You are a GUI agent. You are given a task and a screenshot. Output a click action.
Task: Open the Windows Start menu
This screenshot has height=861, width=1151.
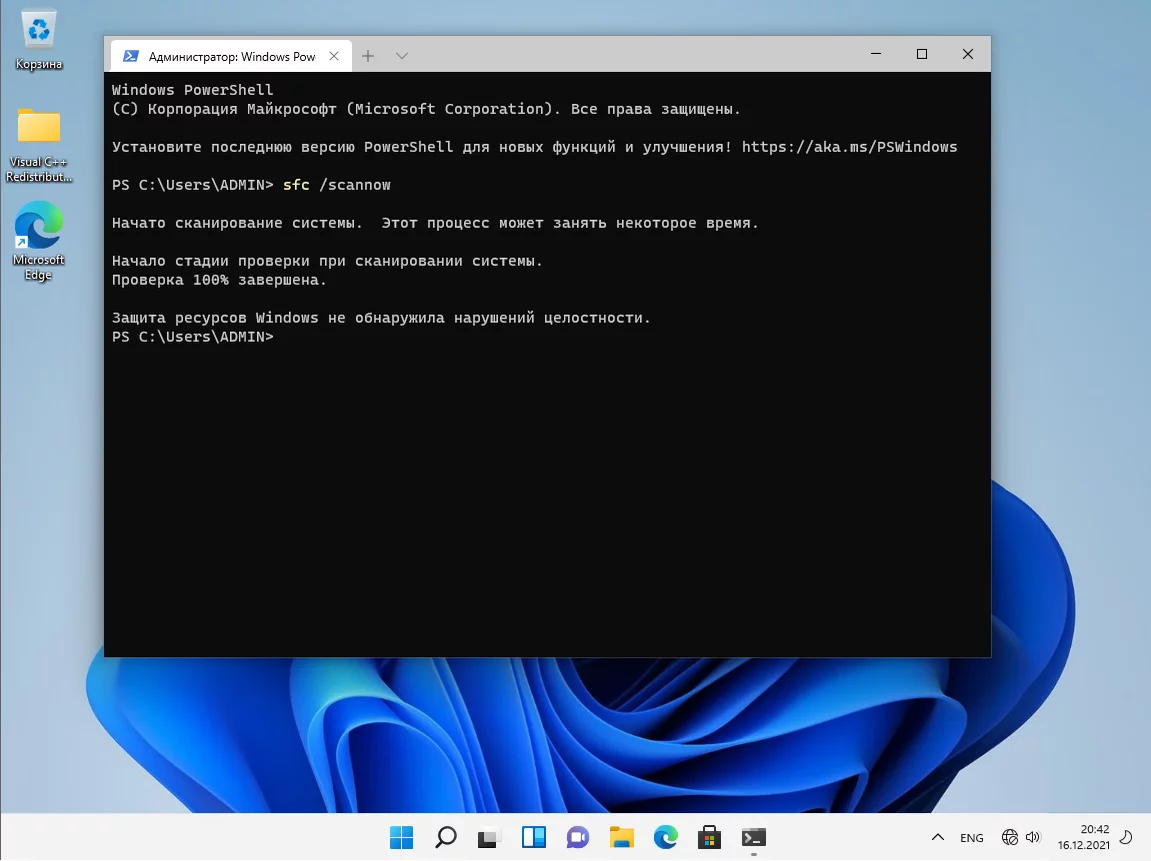(401, 837)
